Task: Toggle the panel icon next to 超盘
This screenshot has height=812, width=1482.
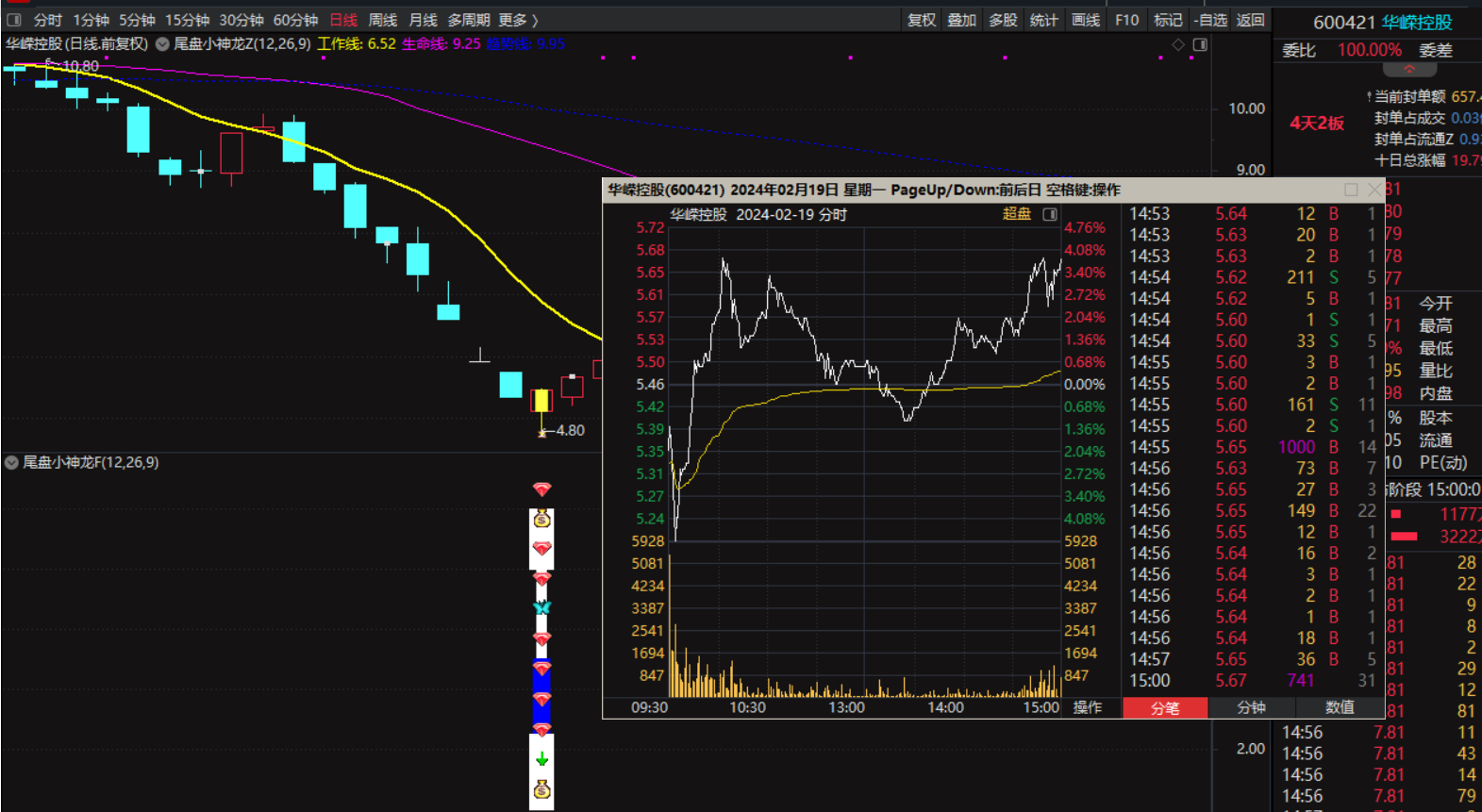Action: 1050,215
